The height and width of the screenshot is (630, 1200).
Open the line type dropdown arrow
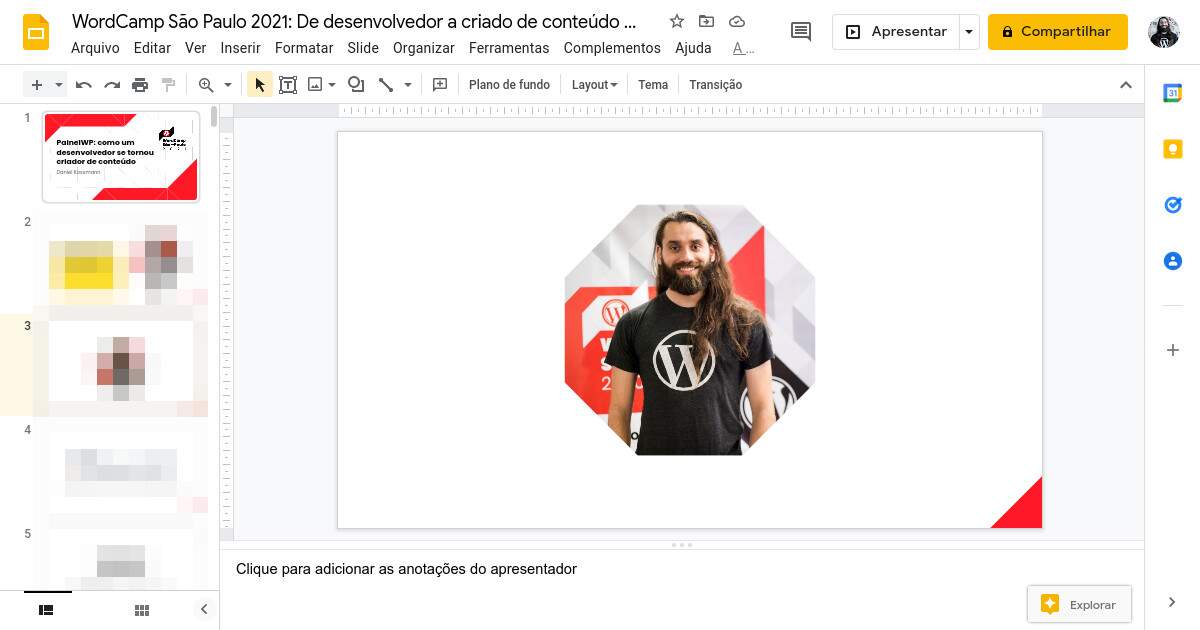click(x=408, y=85)
